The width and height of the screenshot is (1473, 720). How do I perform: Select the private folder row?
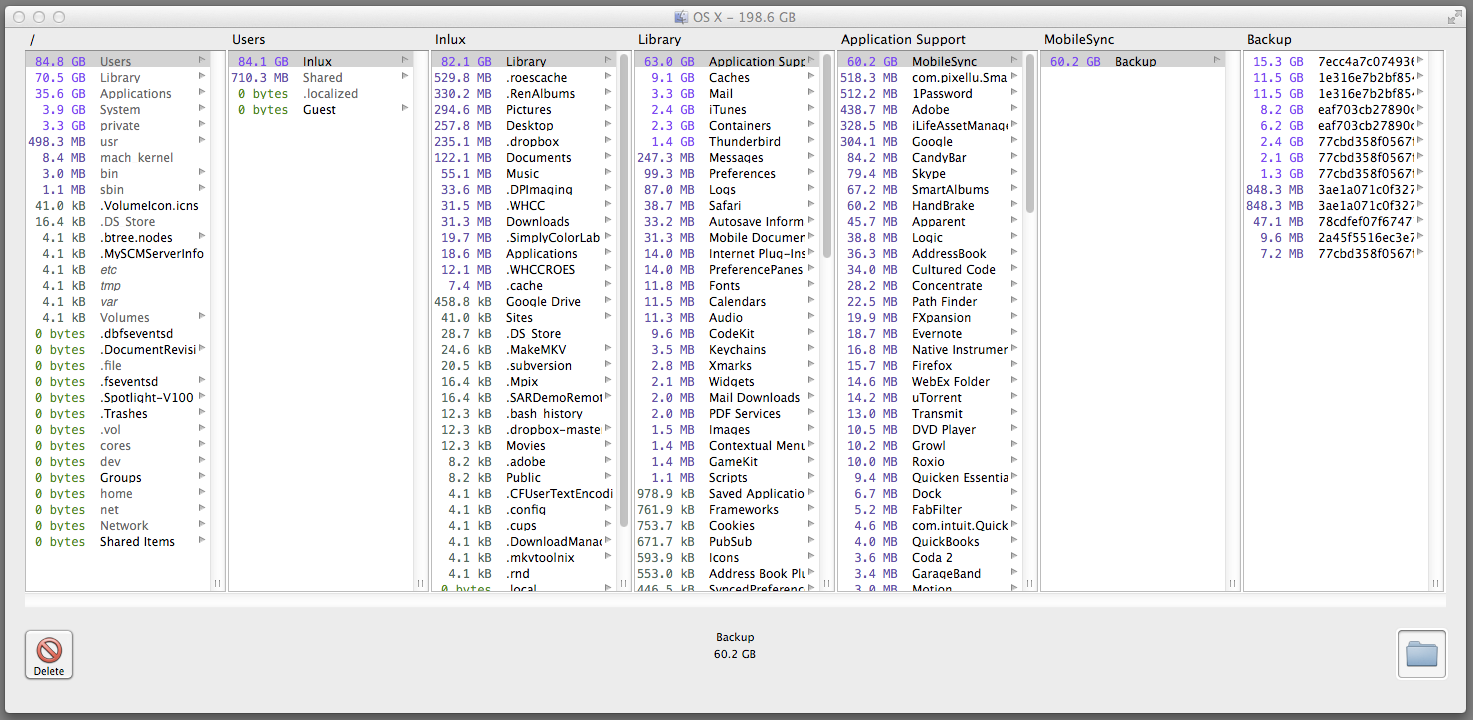118,125
